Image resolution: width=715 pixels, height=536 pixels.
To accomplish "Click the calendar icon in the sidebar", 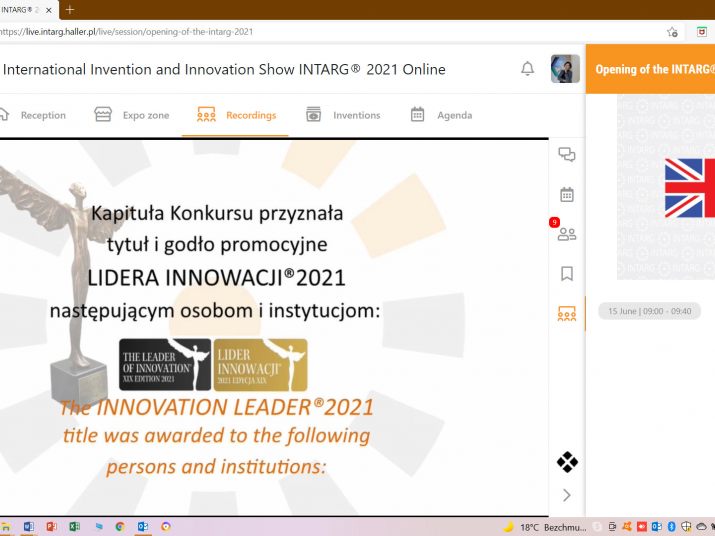I will 567,194.
